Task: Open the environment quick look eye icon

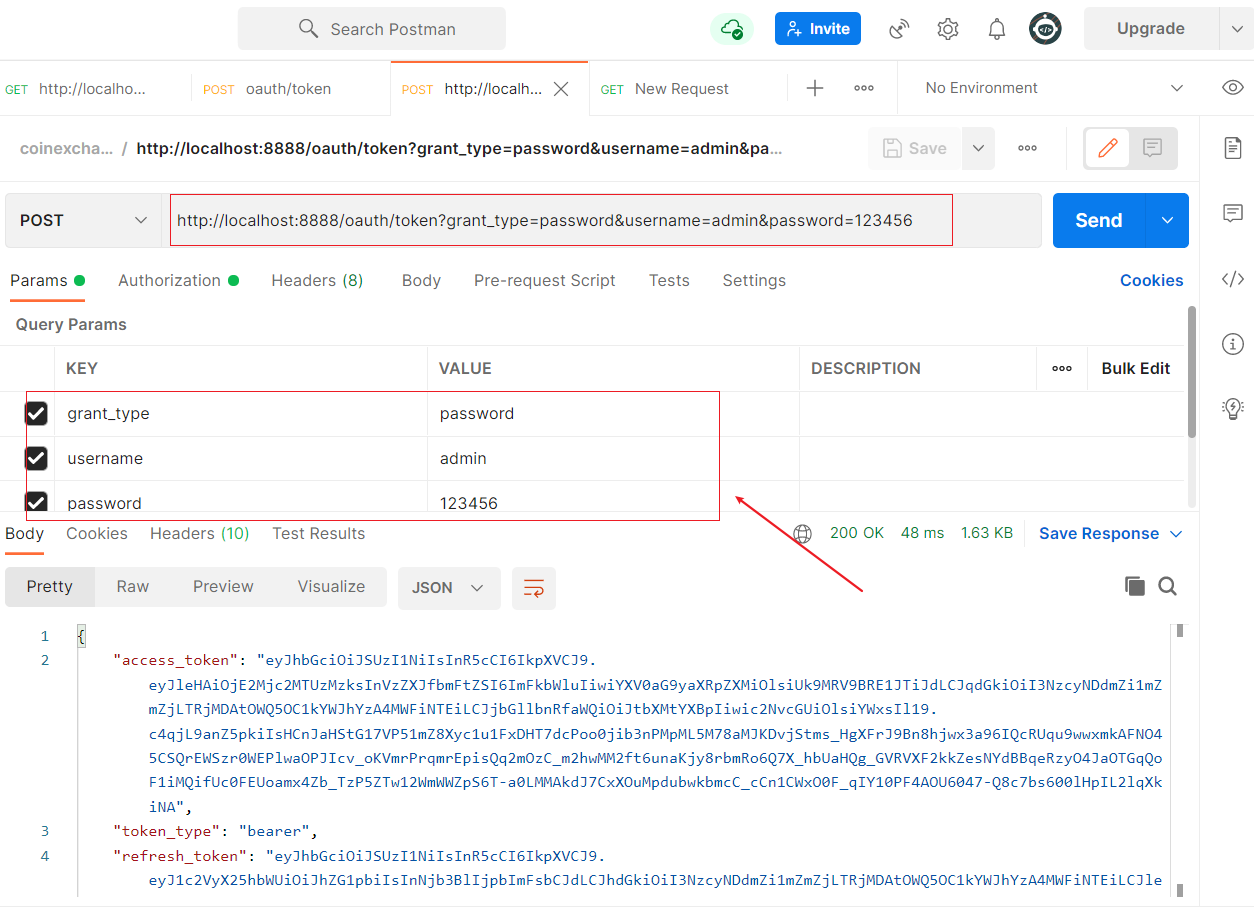Action: [1233, 88]
